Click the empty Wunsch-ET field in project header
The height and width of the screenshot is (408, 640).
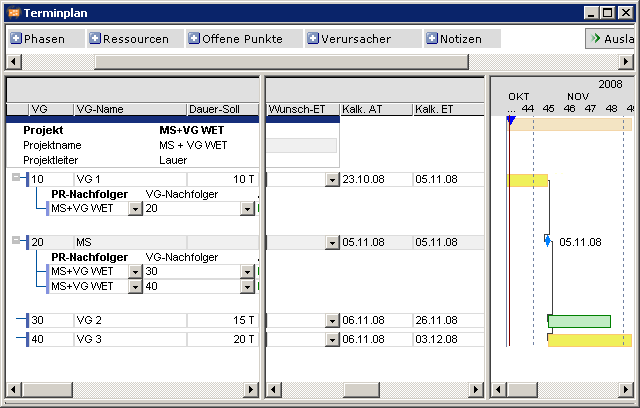pos(302,145)
